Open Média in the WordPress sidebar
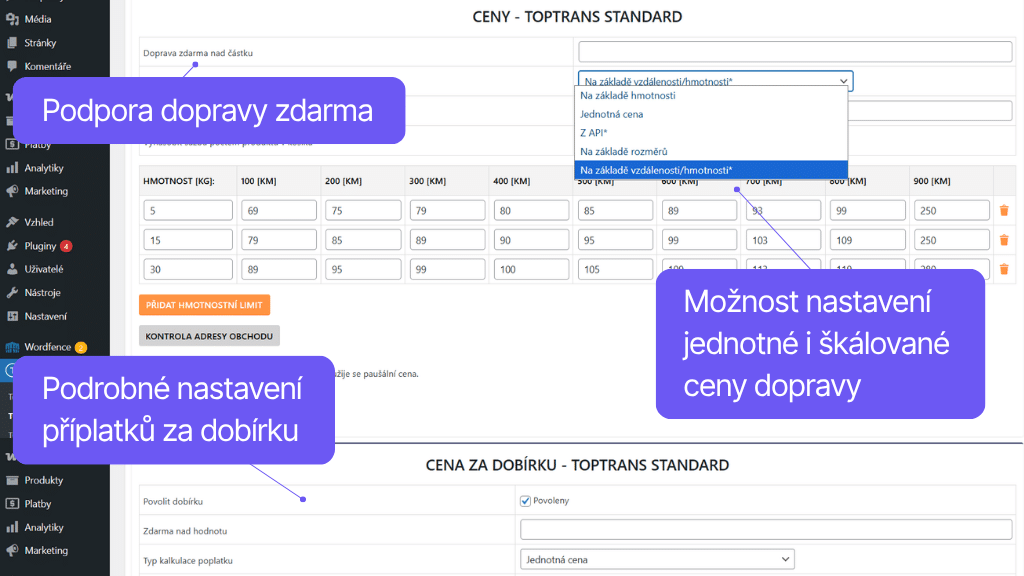Viewport: 1024px width, 576px height. pos(40,16)
